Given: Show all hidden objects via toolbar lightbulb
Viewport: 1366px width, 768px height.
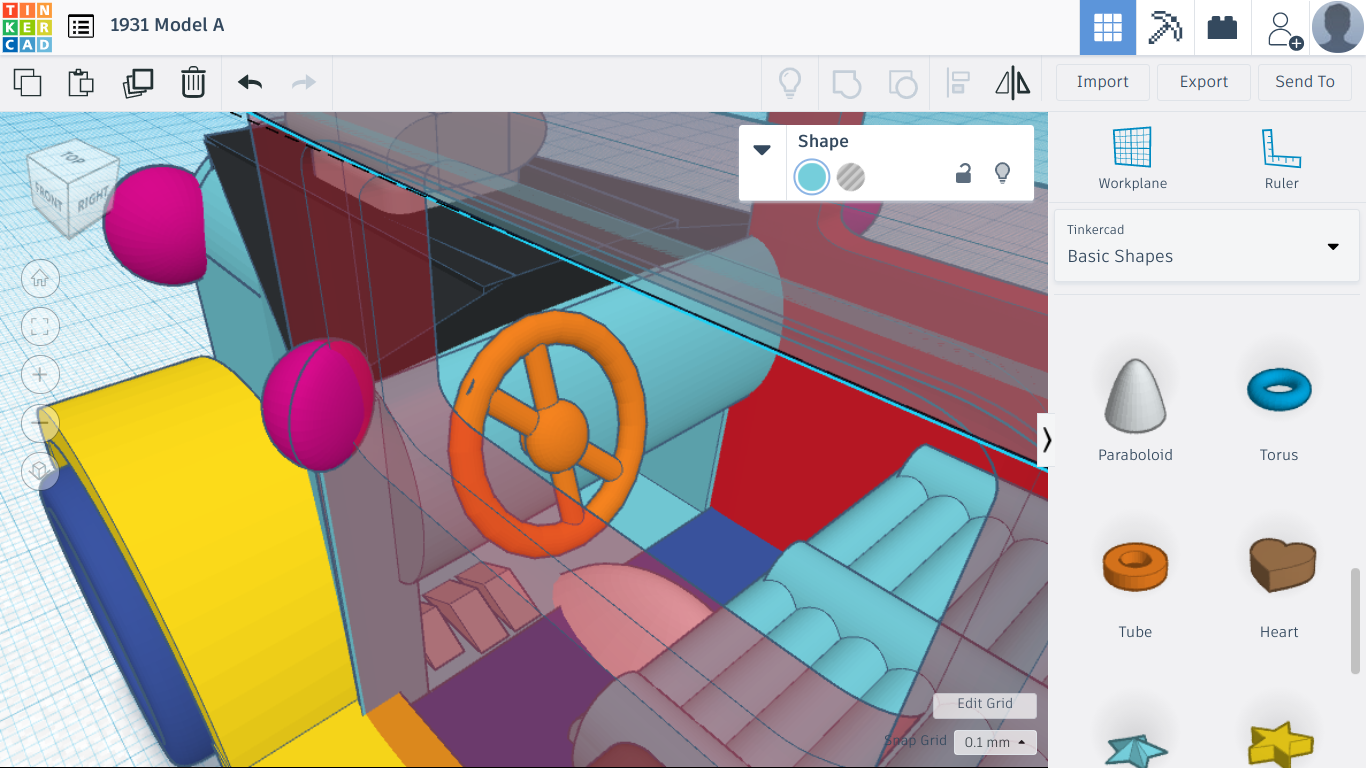Looking at the screenshot, I should click(790, 83).
